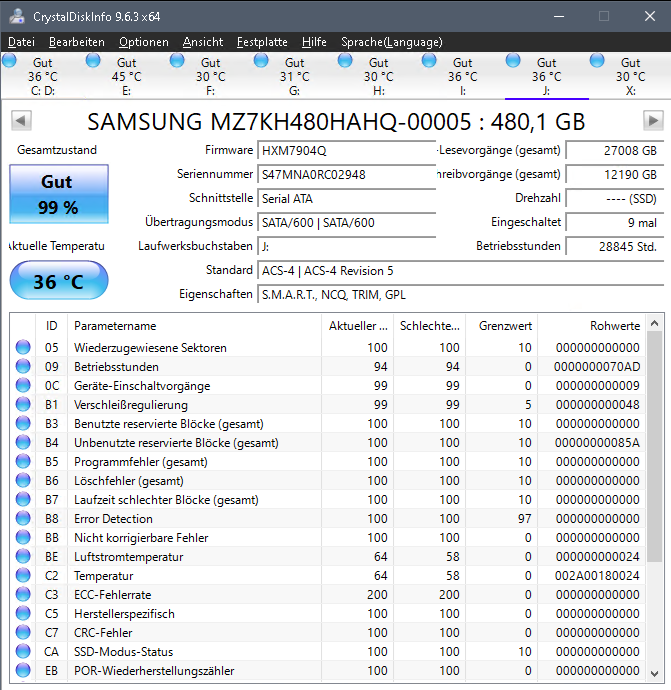Click status icon for Löschfehler (gesamt)
This screenshot has width=671, height=690.
pos(23,480)
